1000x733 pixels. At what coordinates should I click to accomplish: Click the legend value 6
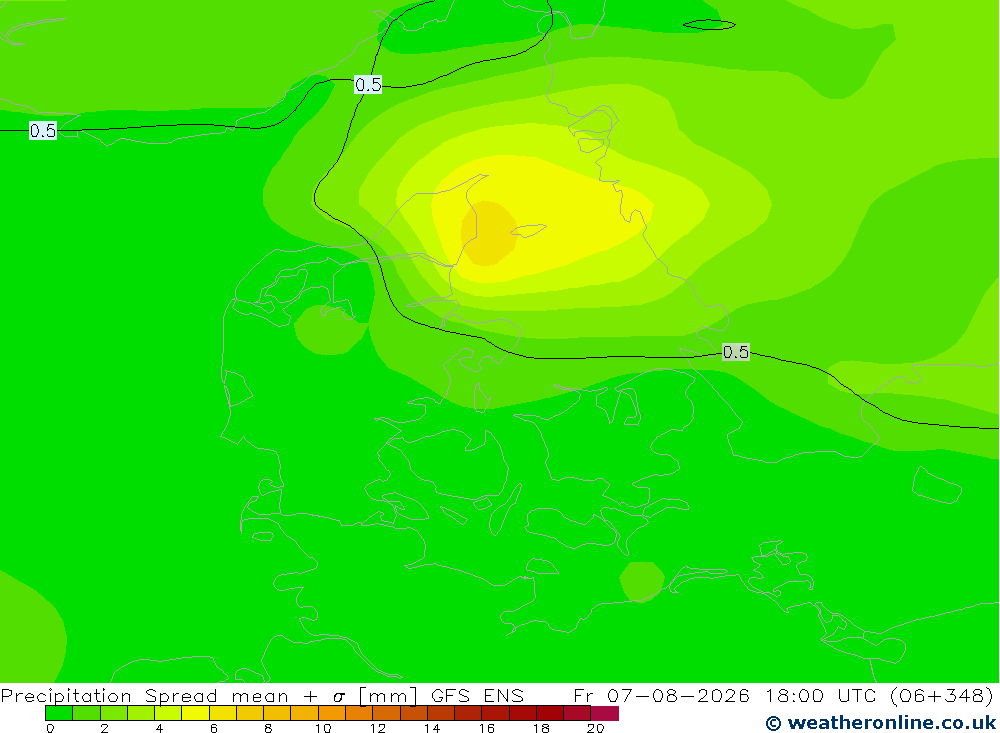[214, 728]
